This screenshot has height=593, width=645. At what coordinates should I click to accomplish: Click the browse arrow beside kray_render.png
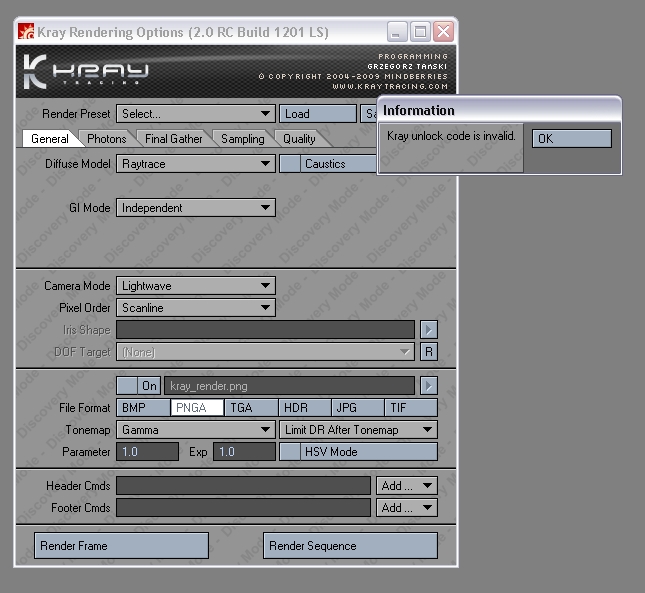click(x=428, y=386)
